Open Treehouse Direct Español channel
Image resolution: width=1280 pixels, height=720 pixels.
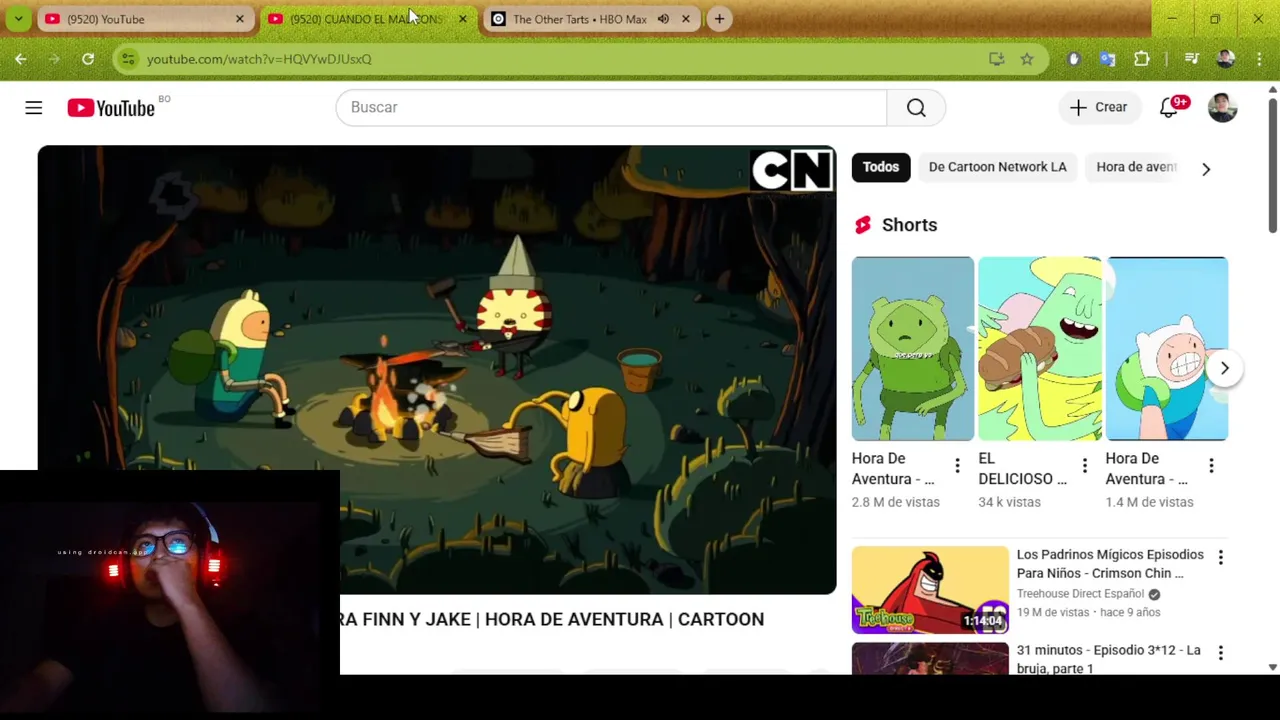(x=1081, y=594)
